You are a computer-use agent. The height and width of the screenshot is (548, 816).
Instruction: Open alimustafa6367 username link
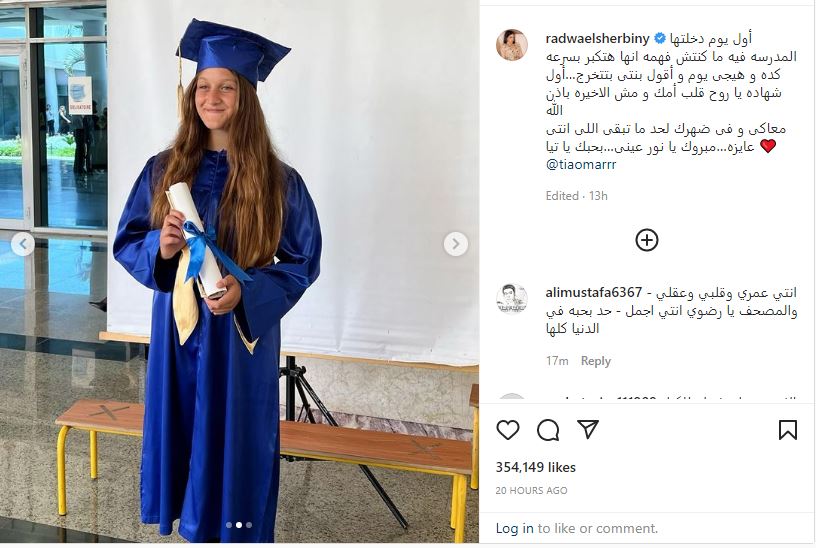pyautogui.click(x=594, y=292)
